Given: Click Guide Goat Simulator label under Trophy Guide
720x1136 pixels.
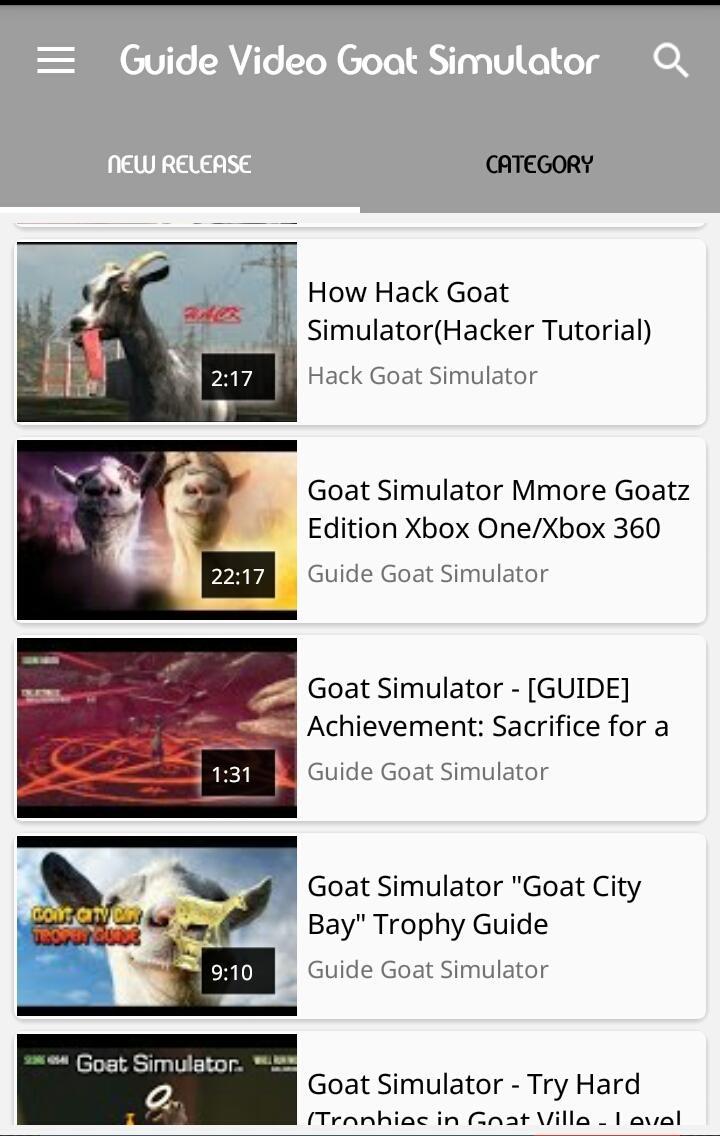Looking at the screenshot, I should [428, 969].
